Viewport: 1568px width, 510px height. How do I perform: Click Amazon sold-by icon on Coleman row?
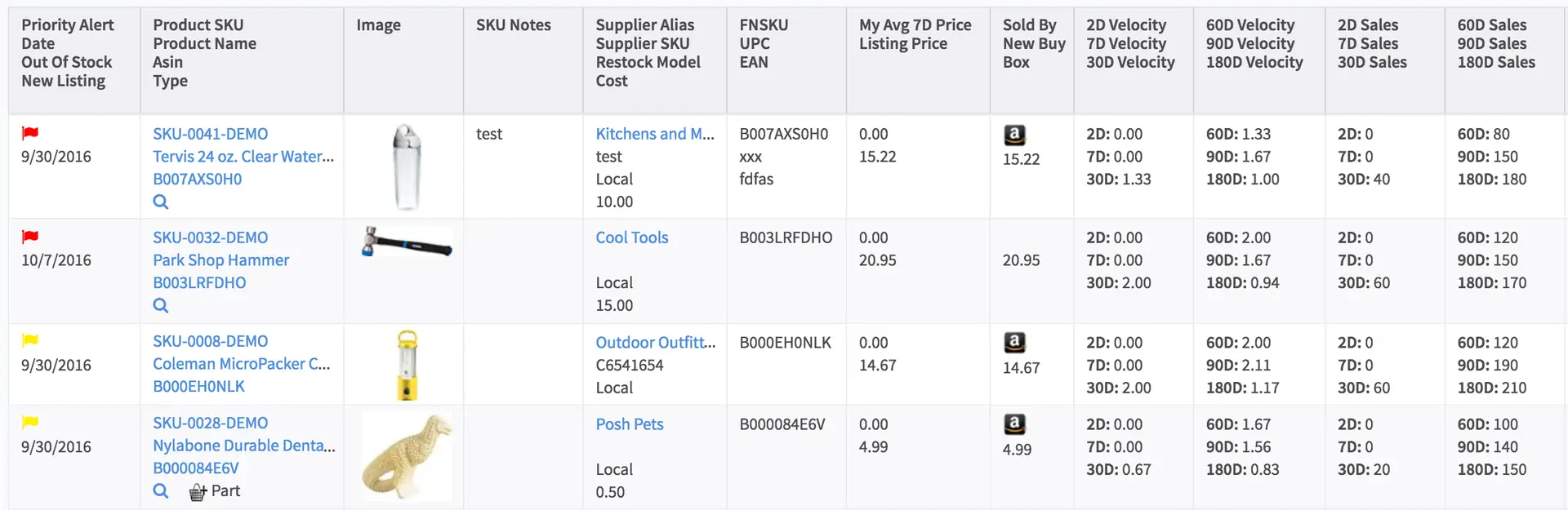pyautogui.click(x=1014, y=343)
